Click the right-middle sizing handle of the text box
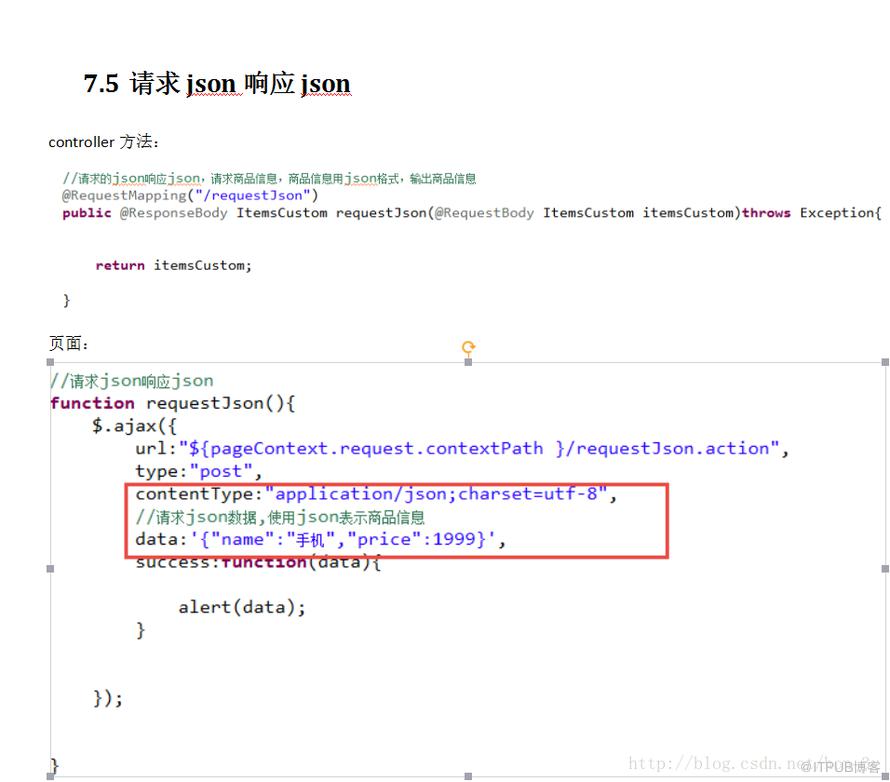The height and width of the screenshot is (782, 890). point(885,569)
